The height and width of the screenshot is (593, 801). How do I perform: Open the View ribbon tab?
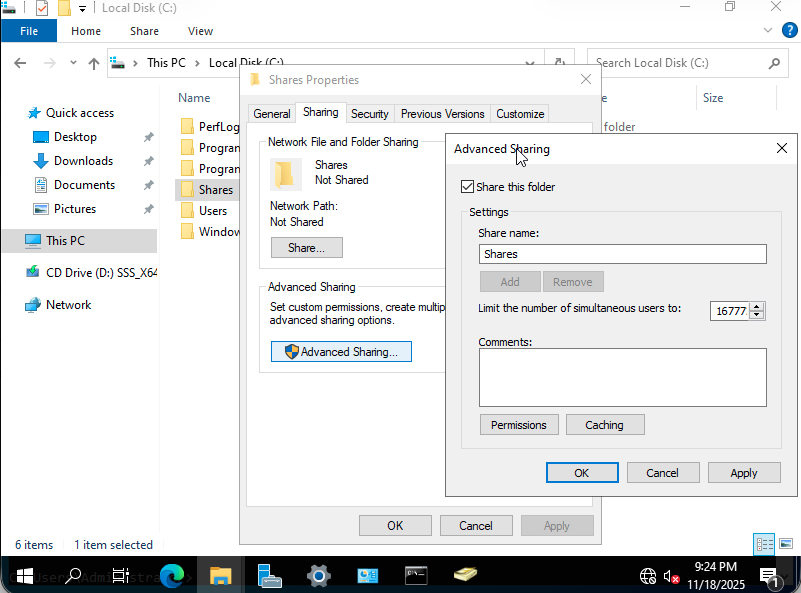[200, 31]
